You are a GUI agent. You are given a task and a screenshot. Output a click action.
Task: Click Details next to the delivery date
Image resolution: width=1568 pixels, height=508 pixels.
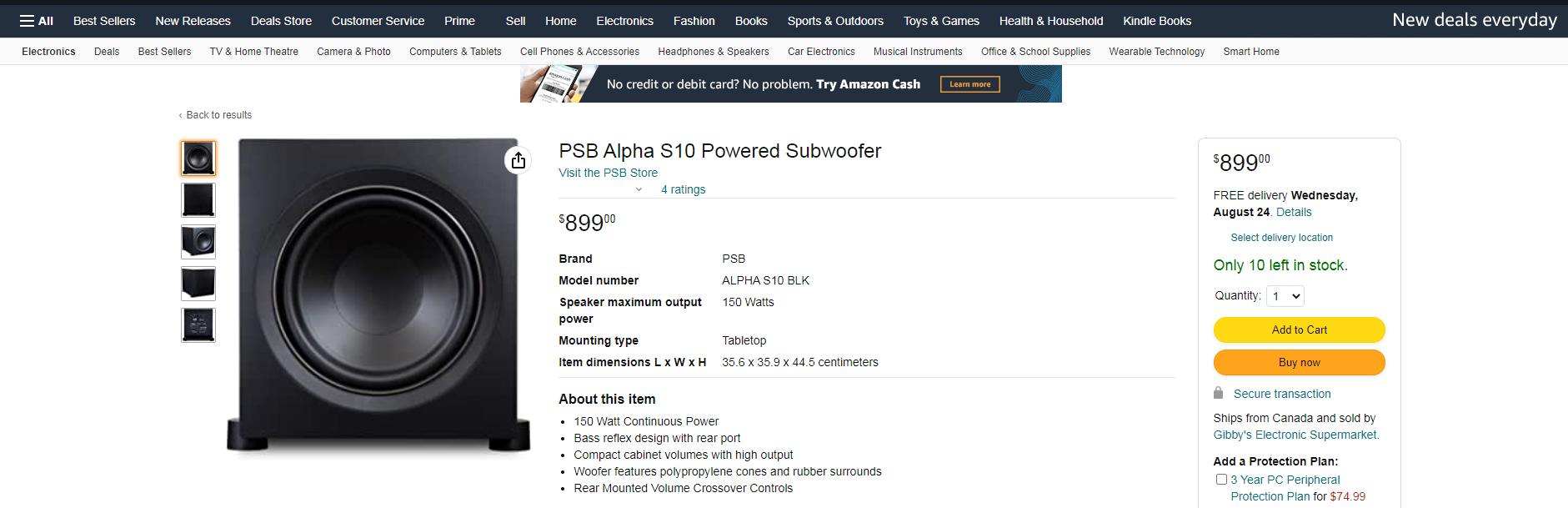pos(1293,212)
